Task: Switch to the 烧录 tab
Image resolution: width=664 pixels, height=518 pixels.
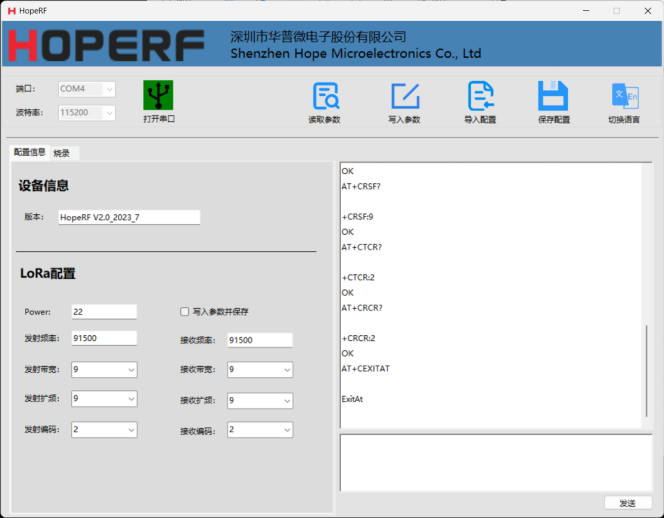Action: point(62,153)
